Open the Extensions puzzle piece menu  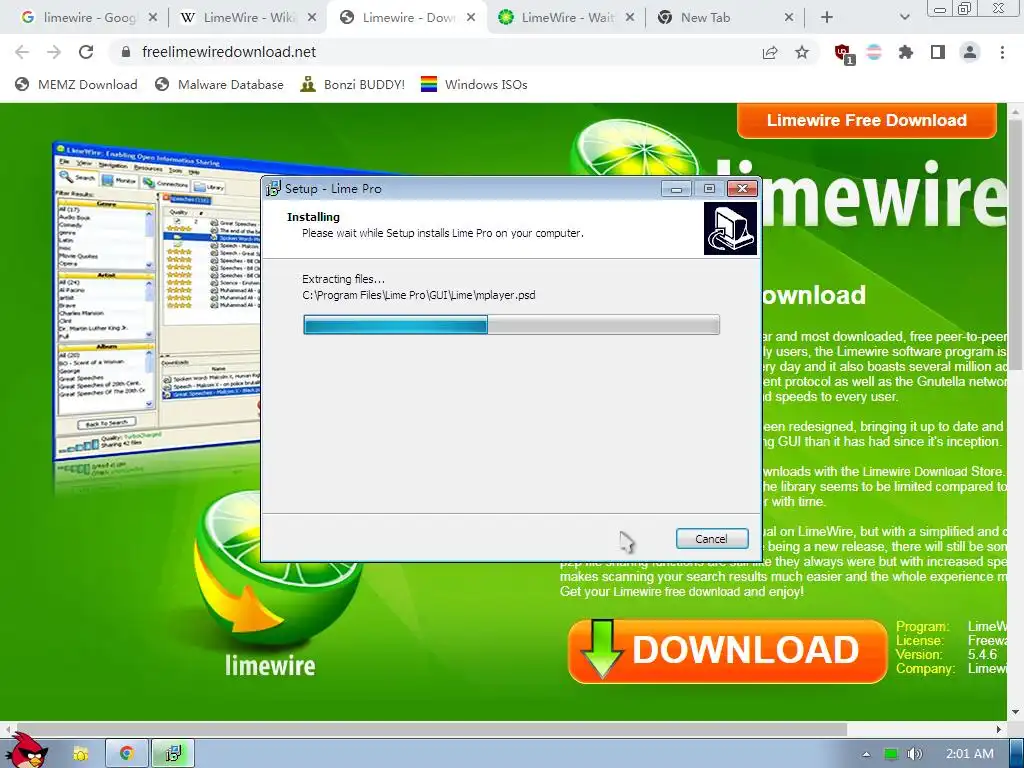coord(906,52)
